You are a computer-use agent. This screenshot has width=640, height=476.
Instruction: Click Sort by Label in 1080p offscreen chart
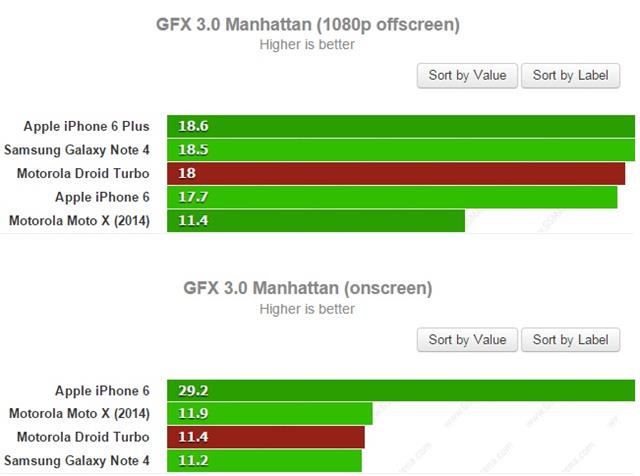[571, 76]
